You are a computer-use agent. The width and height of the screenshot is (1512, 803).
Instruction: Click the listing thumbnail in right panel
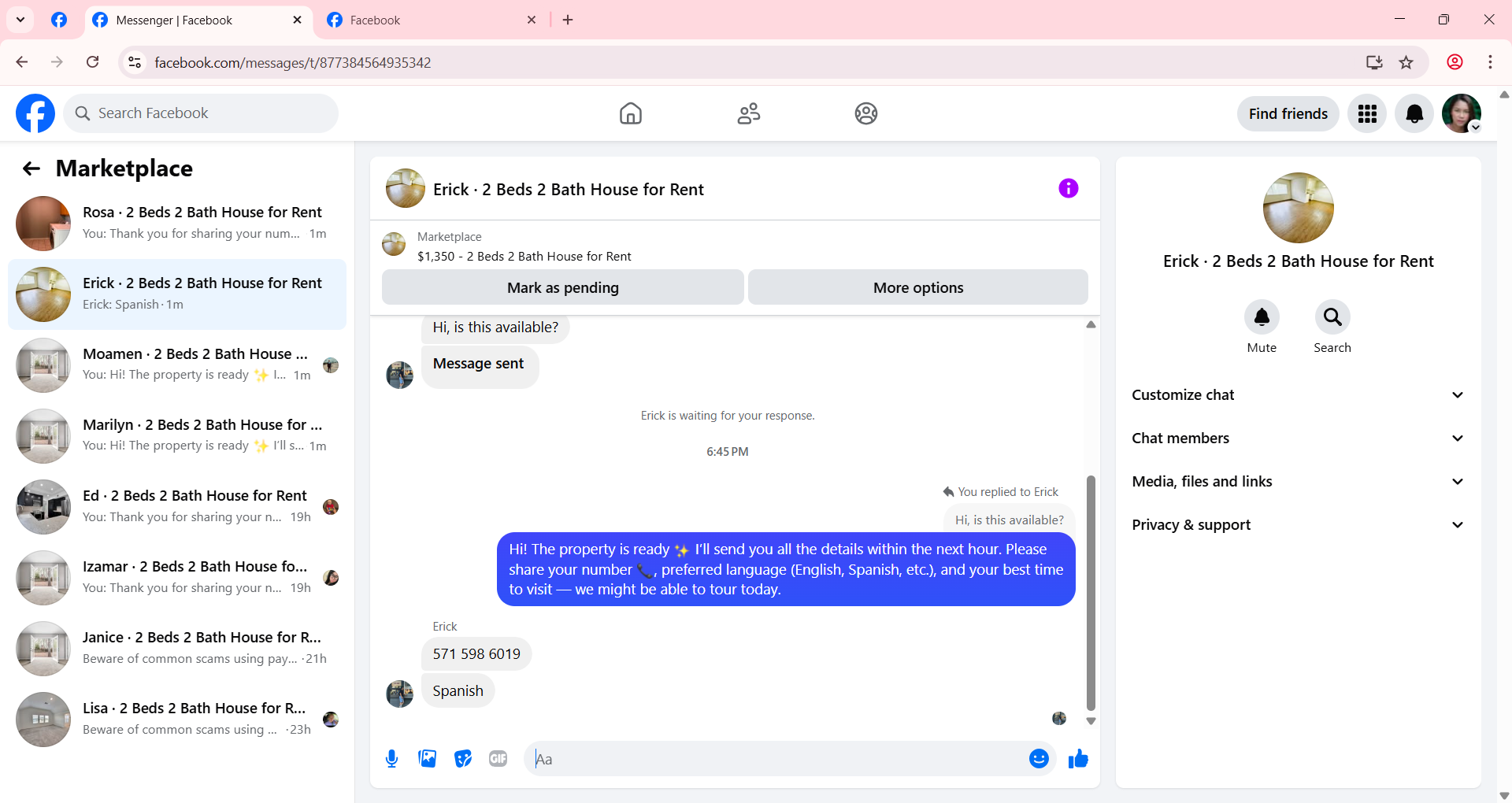click(x=1298, y=208)
